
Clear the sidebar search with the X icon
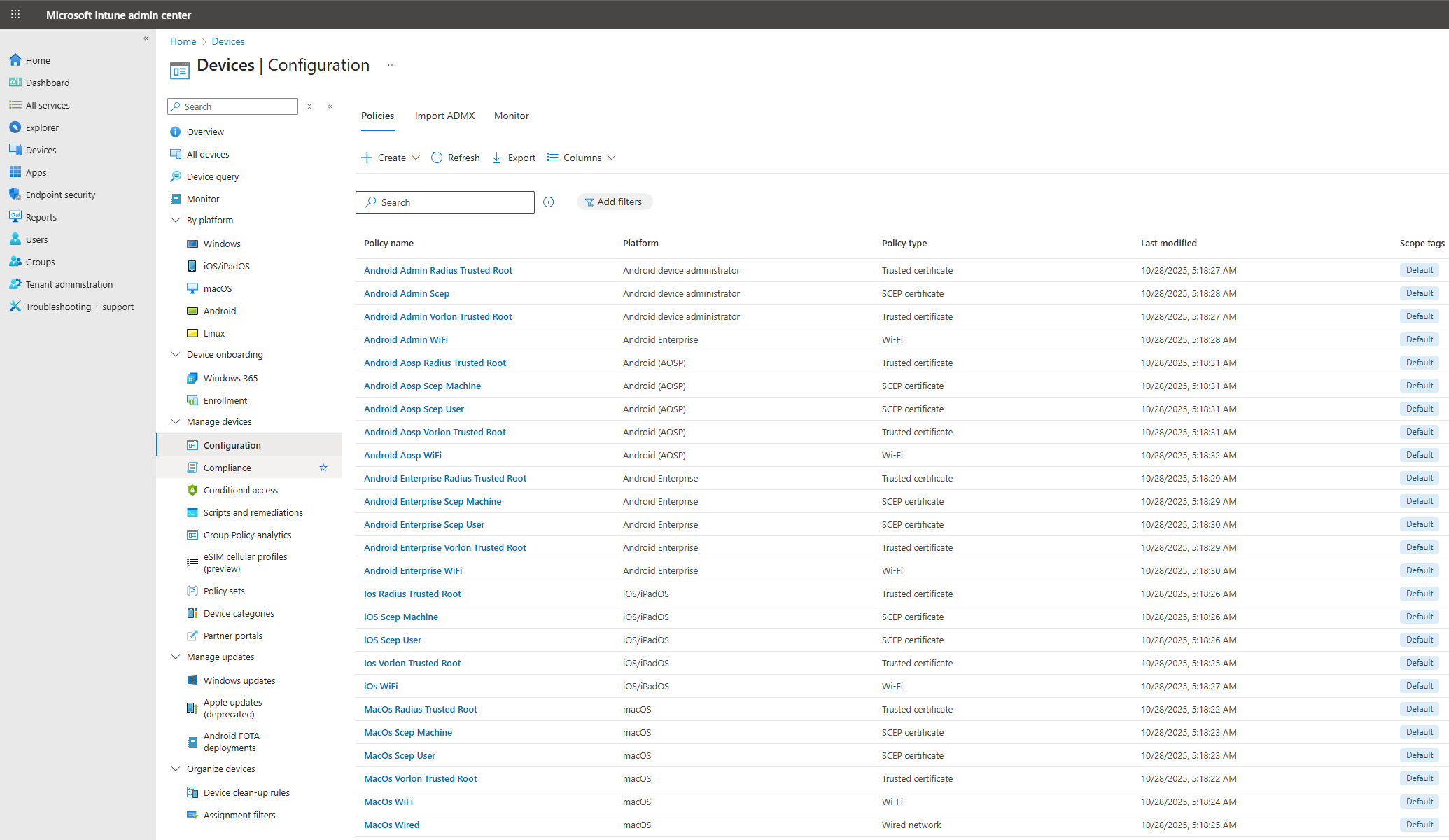tap(309, 106)
